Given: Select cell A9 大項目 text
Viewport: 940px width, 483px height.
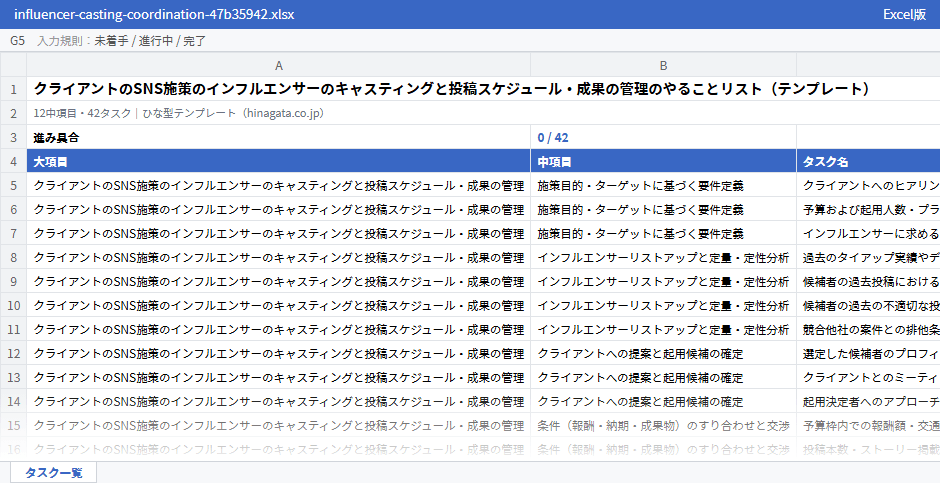Looking at the screenshot, I should (279, 281).
